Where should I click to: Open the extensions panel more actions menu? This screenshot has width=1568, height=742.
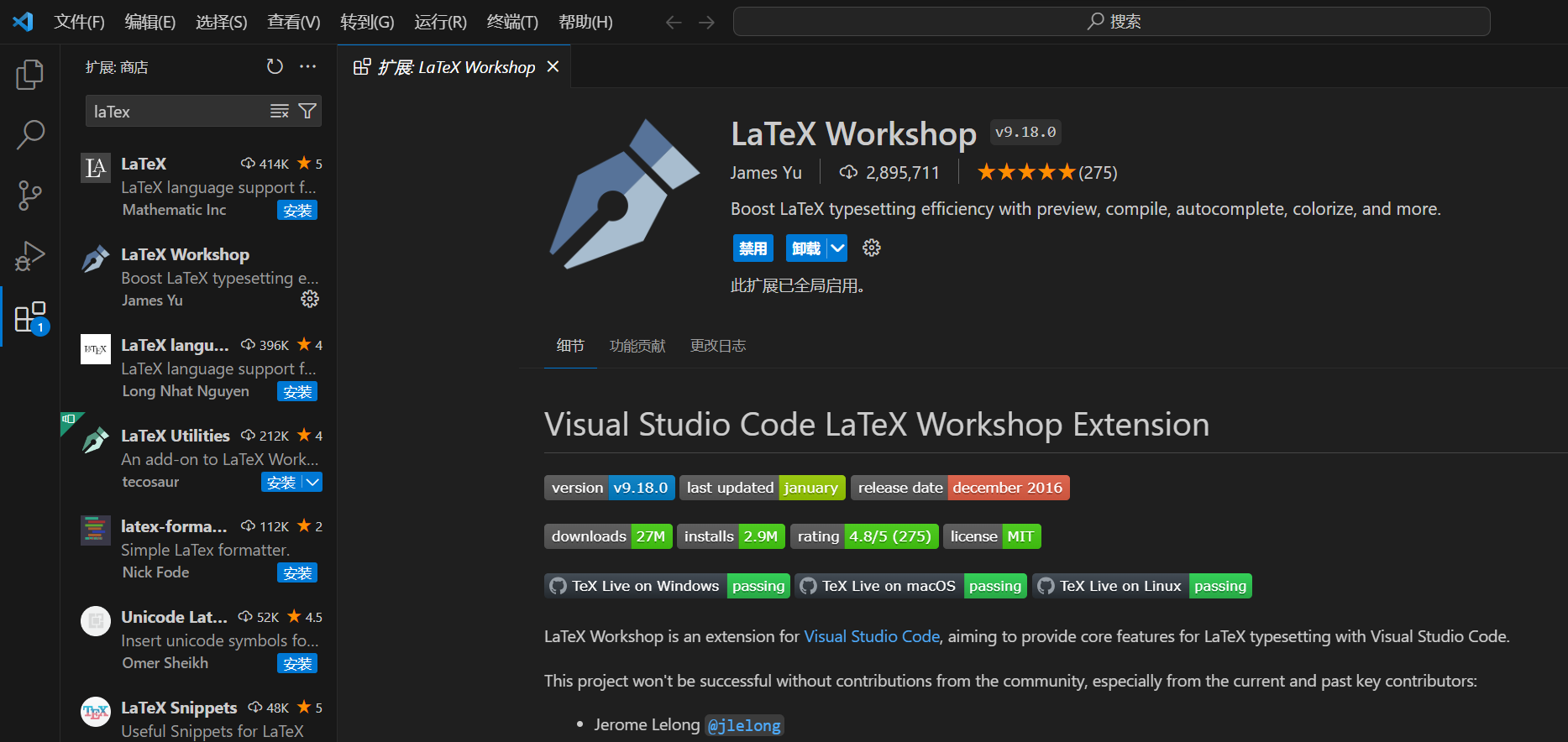pyautogui.click(x=308, y=66)
